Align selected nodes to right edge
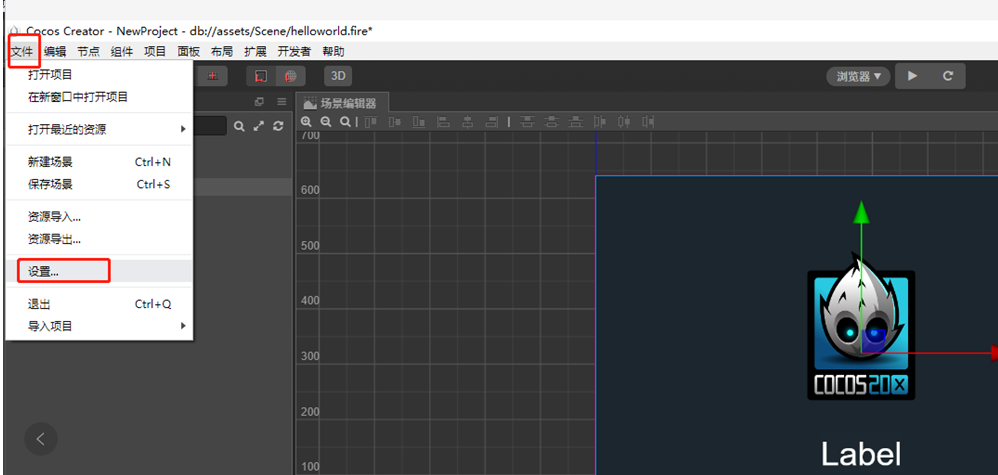998x475 pixels. coord(492,122)
